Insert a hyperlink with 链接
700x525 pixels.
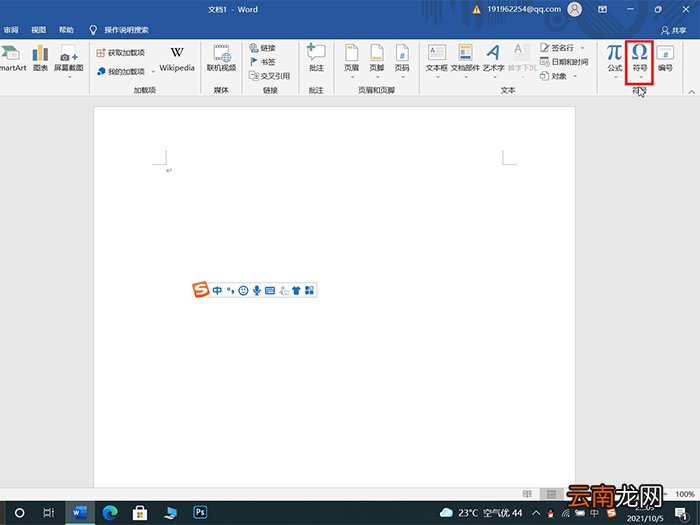coord(262,48)
